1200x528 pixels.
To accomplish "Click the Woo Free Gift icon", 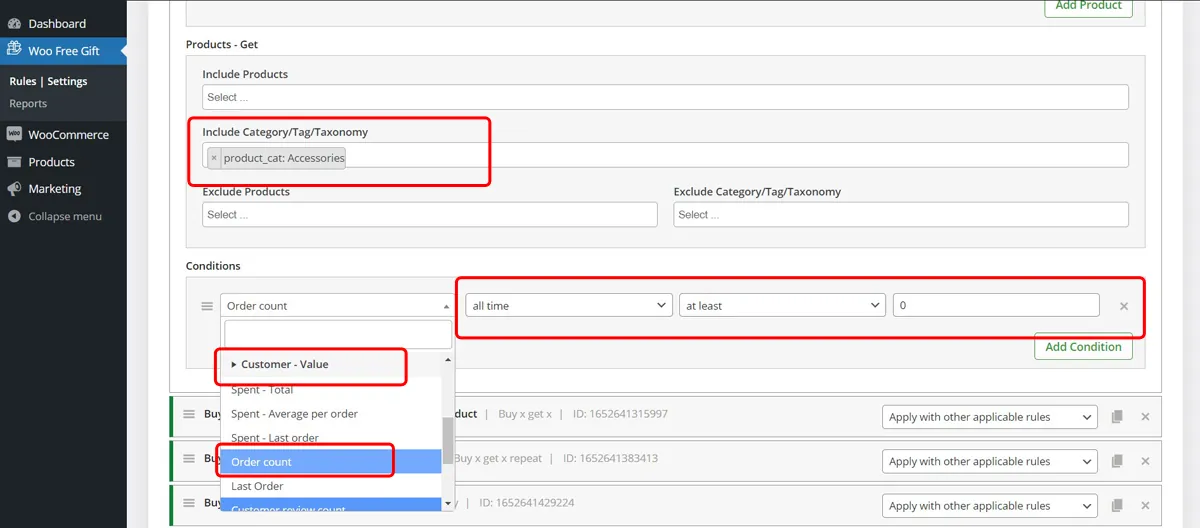I will (14, 50).
